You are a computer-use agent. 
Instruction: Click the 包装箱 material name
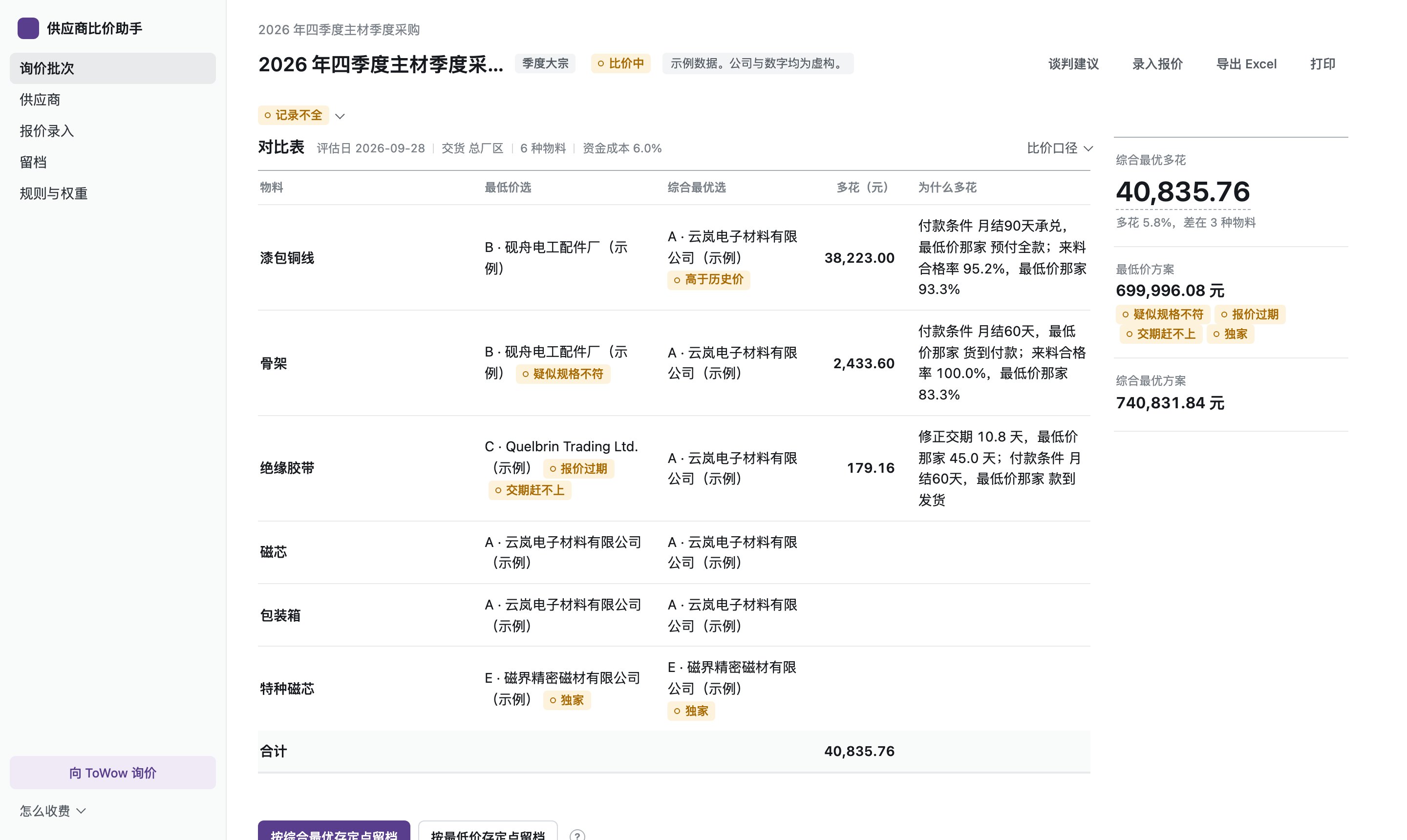(280, 615)
